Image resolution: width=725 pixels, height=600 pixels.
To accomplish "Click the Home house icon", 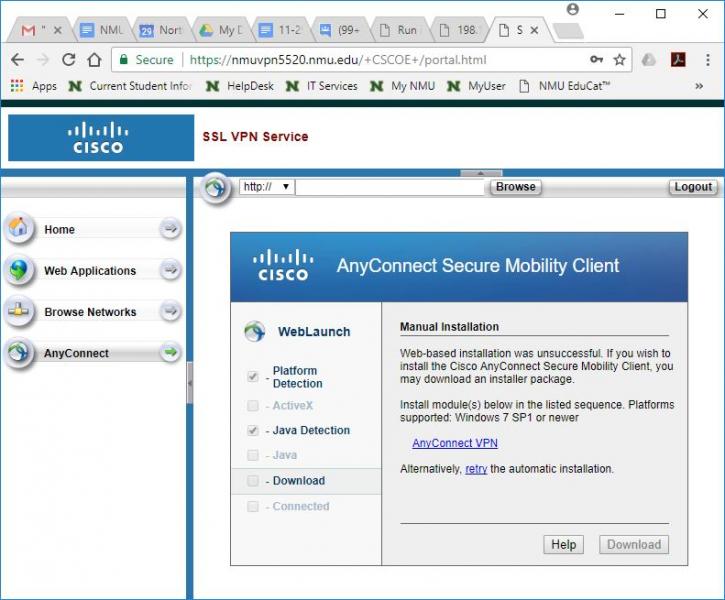I will pyautogui.click(x=19, y=228).
